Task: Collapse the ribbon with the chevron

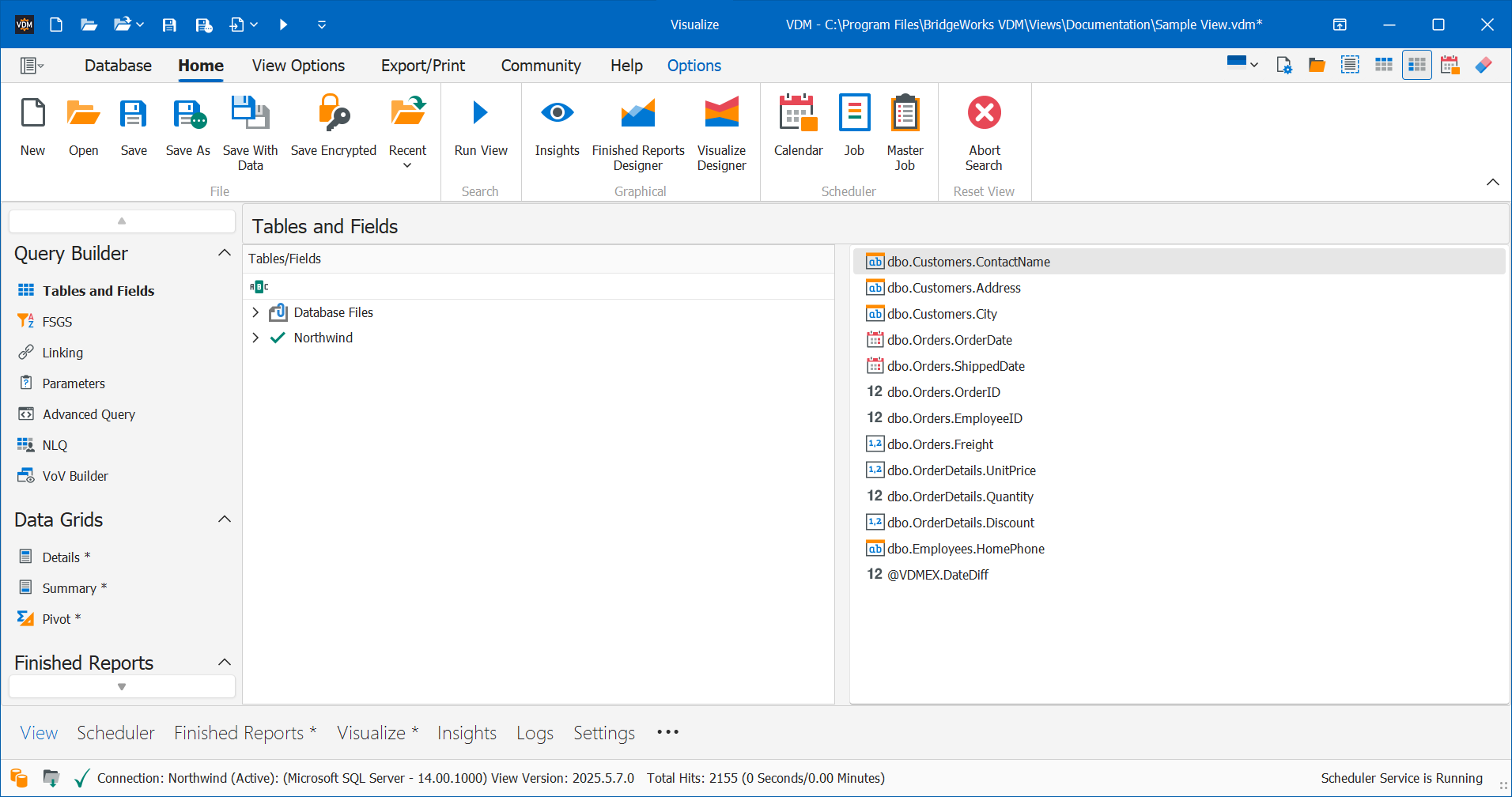Action: coord(1492,182)
